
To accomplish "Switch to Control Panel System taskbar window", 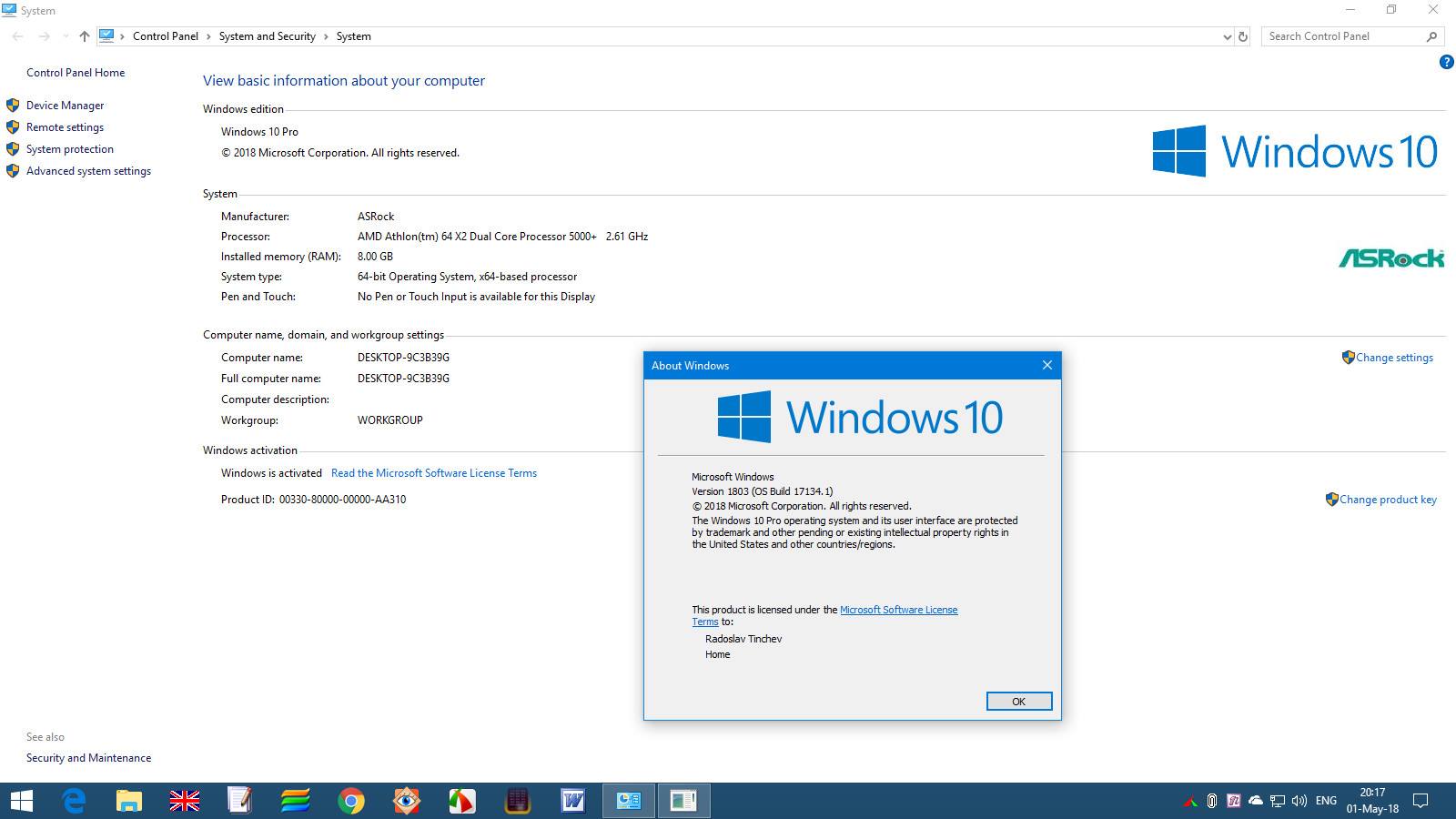I will click(x=628, y=801).
